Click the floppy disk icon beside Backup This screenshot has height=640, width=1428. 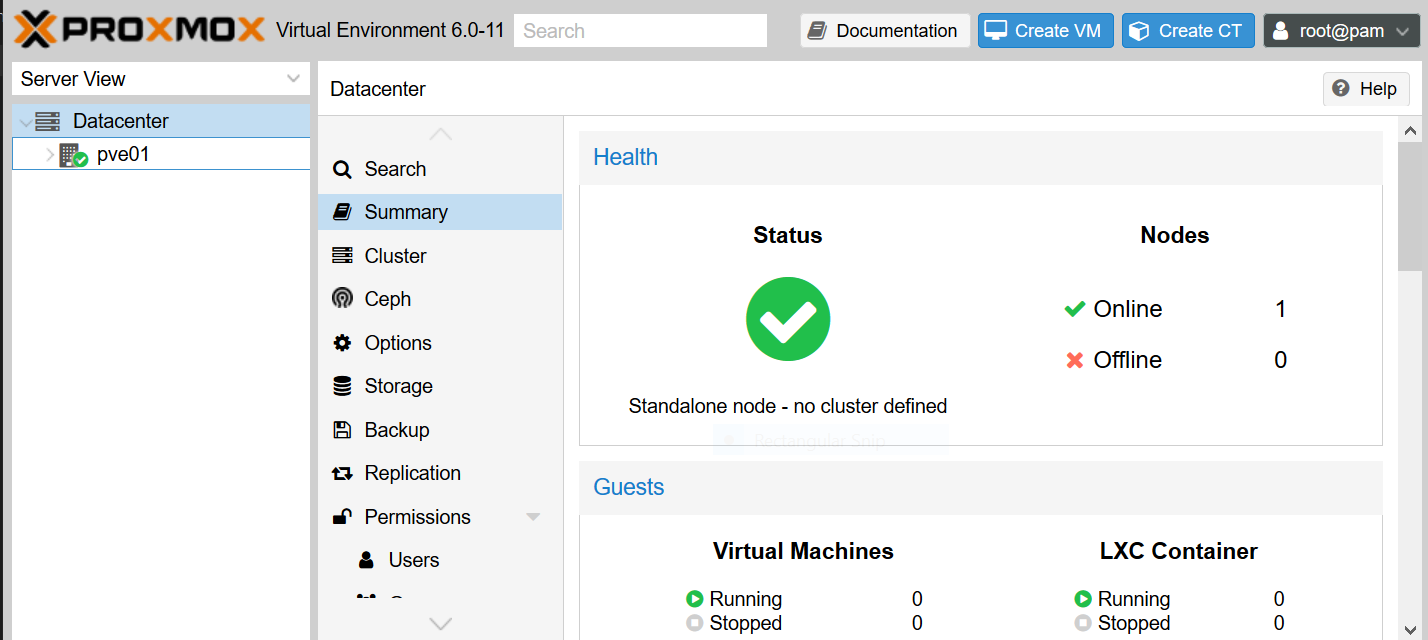tap(342, 430)
